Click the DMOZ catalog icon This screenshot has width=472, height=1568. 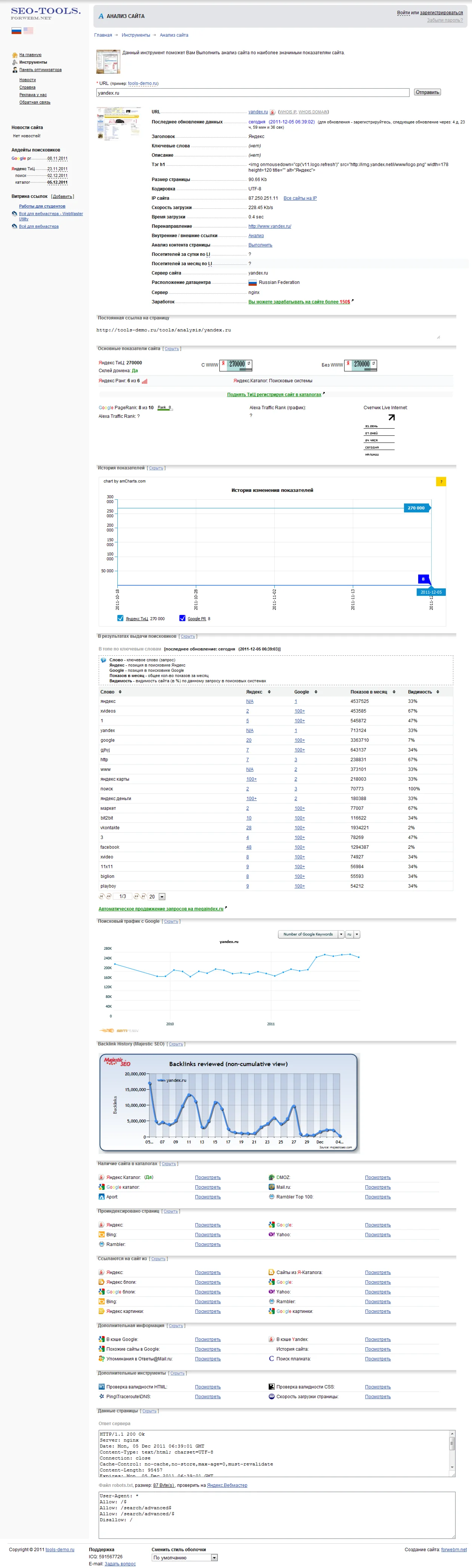pyautogui.click(x=271, y=1177)
